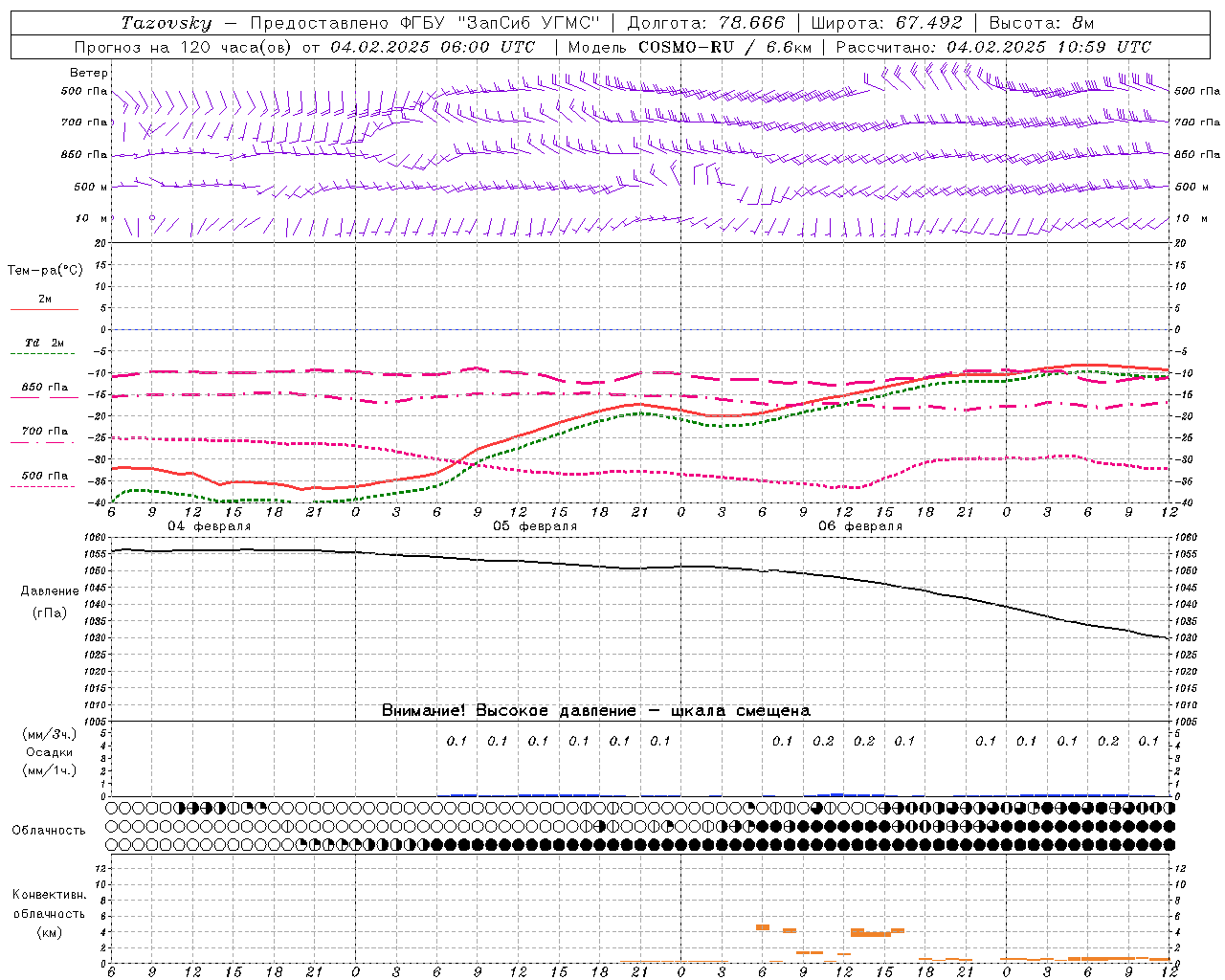
Task: Click the Давление pressure panel label
Action: [50, 591]
